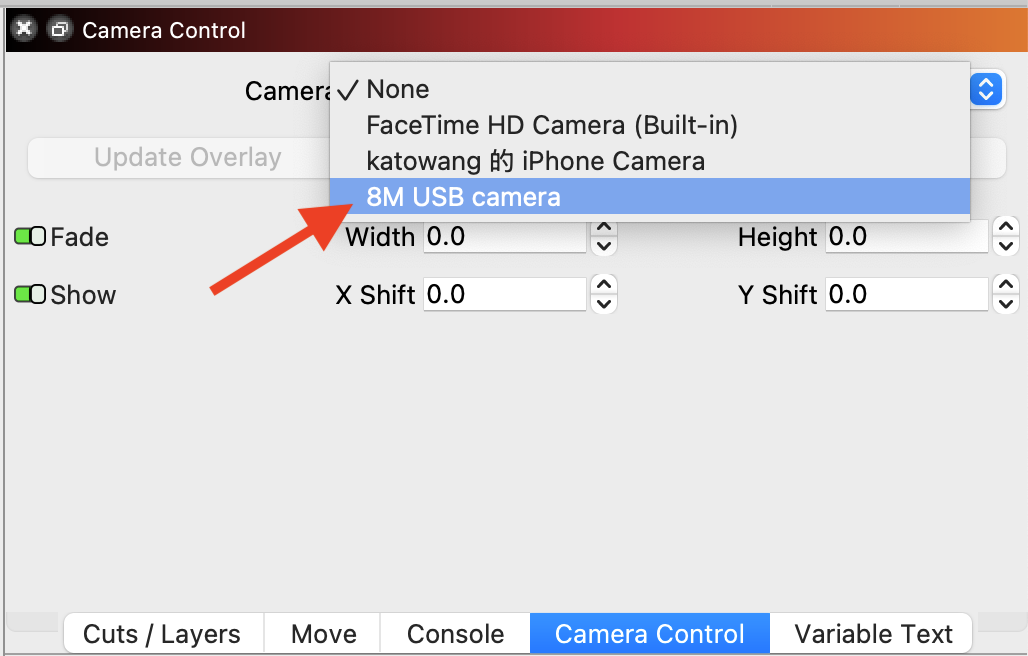The width and height of the screenshot is (1028, 656).
Task: Click the Width input field
Action: (x=505, y=237)
